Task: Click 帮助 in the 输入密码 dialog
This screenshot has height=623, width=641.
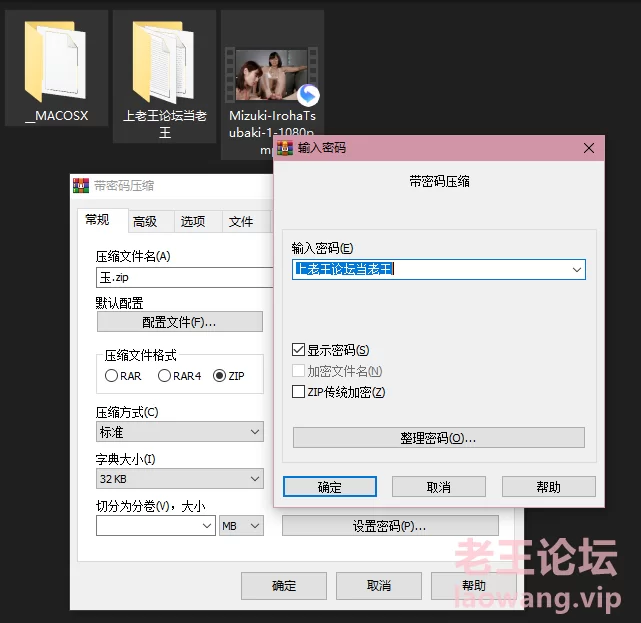Action: point(549,487)
